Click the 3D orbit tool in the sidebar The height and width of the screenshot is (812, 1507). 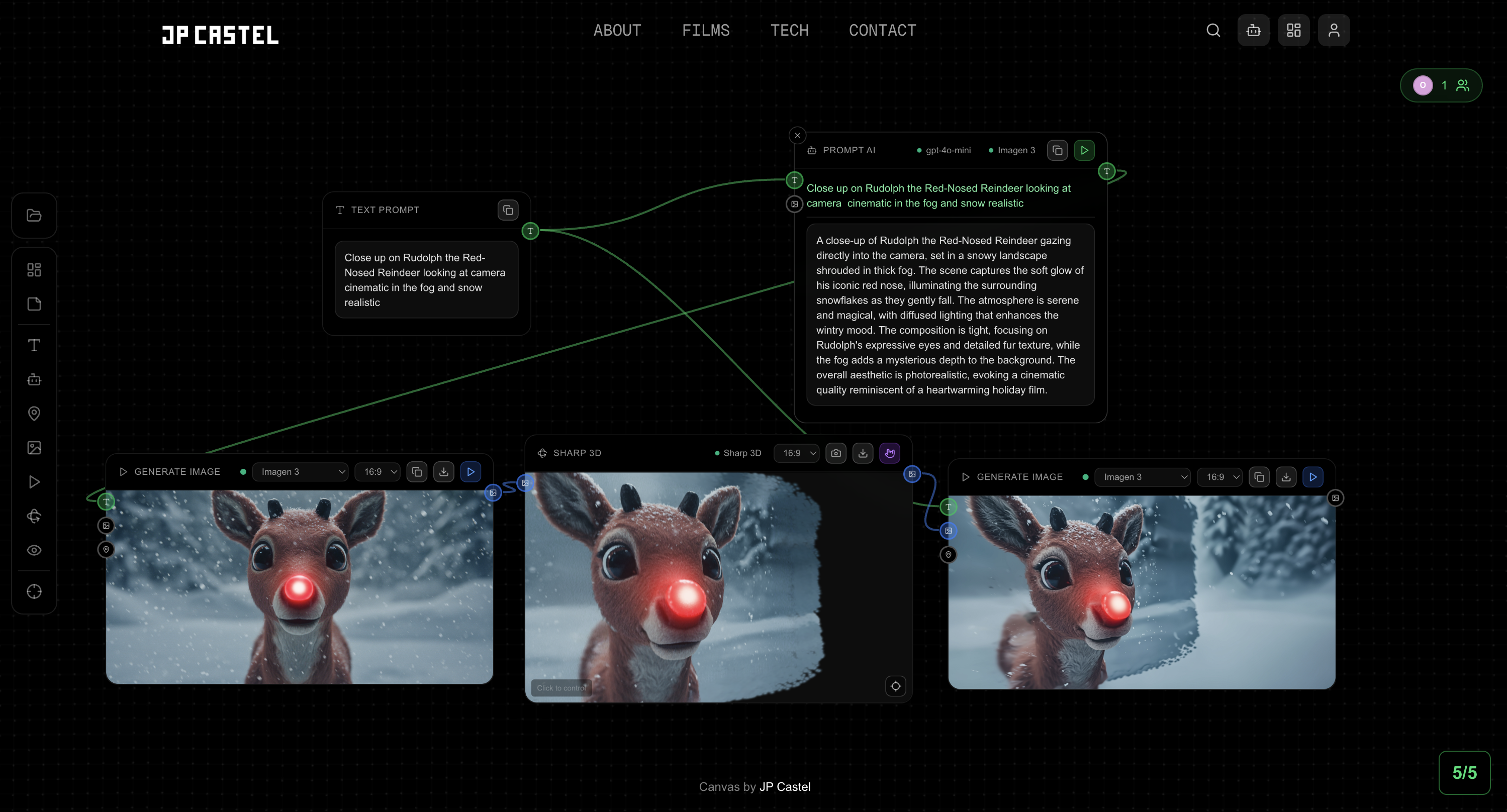(33, 516)
